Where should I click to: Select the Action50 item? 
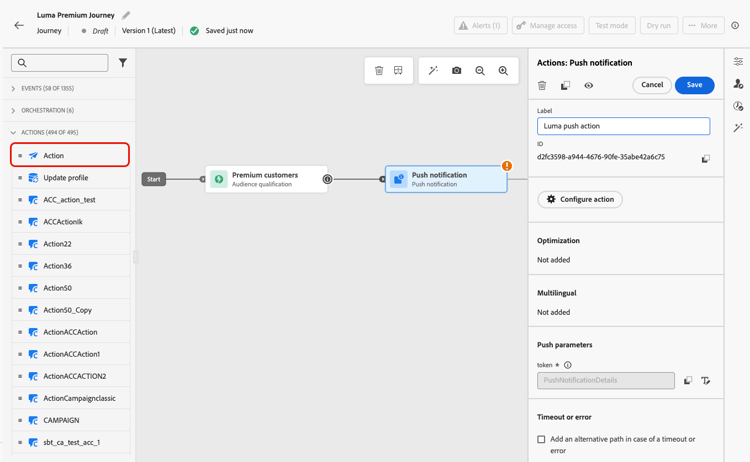71,287
